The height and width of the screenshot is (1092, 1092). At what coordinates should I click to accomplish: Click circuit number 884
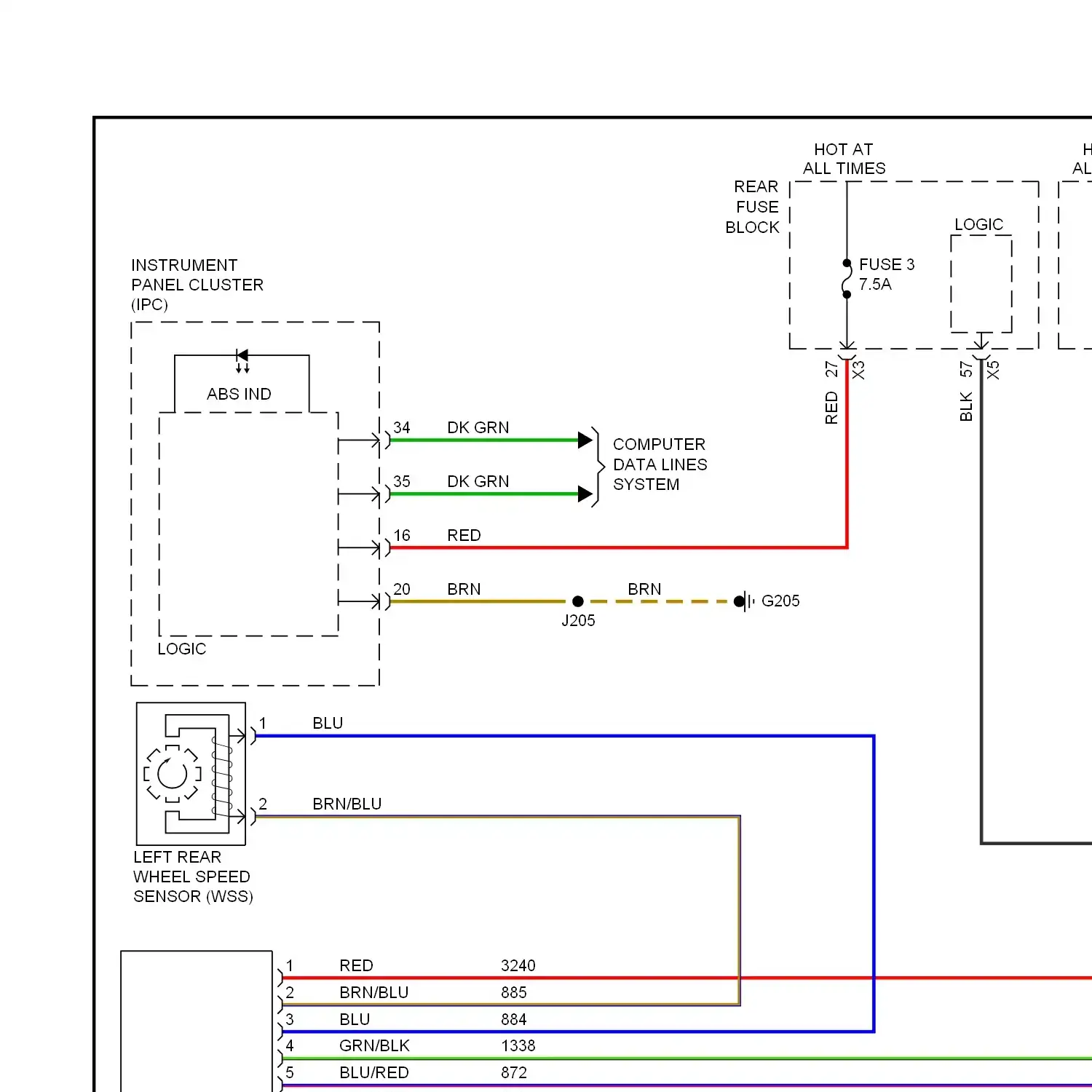coord(514,1019)
